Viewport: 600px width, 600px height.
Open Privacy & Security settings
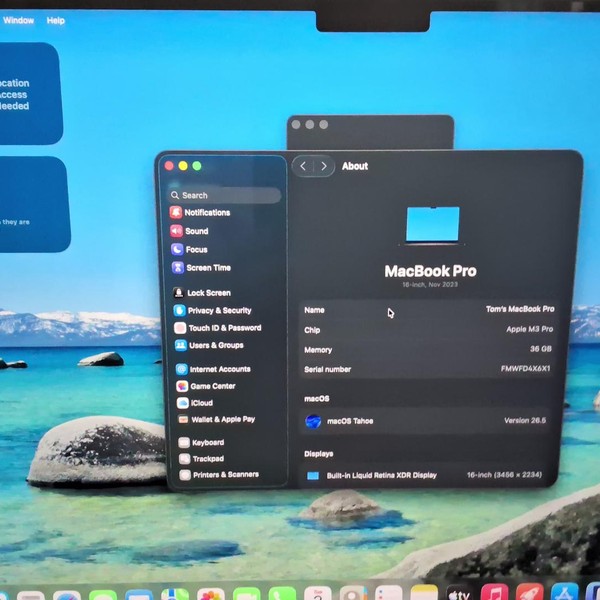212,310
